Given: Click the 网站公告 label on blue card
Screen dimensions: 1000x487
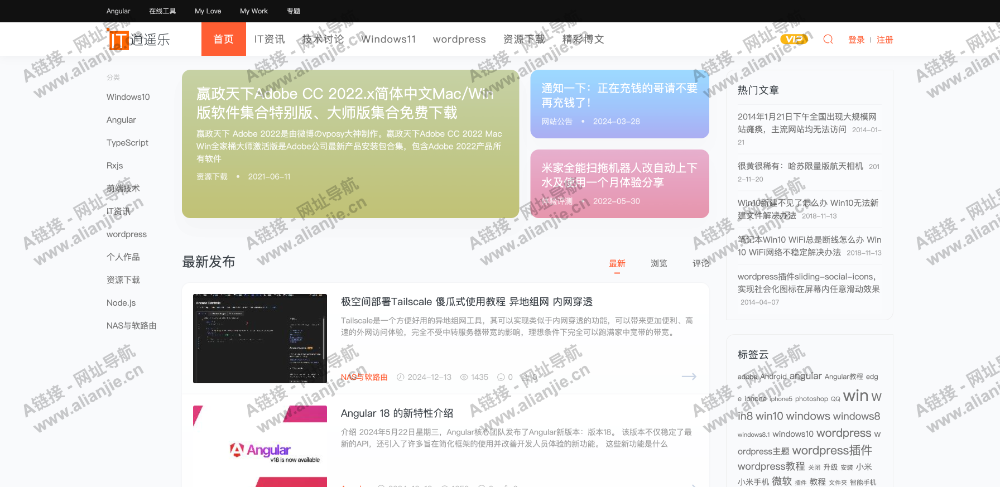Looking at the screenshot, I should (557, 121).
